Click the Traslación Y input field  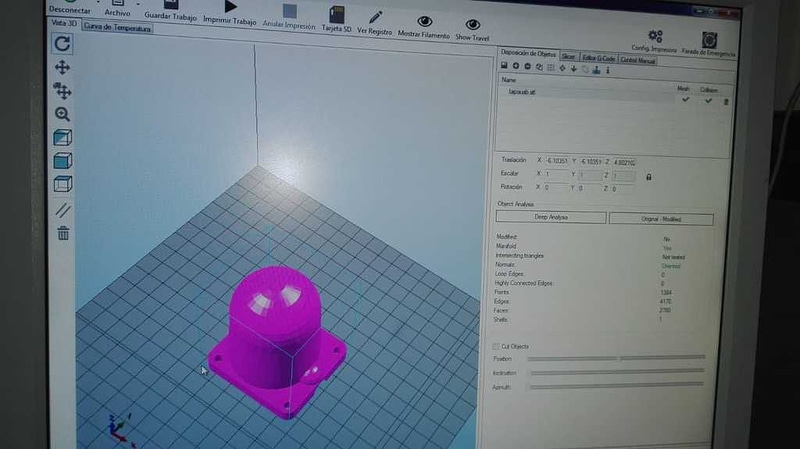pos(591,162)
